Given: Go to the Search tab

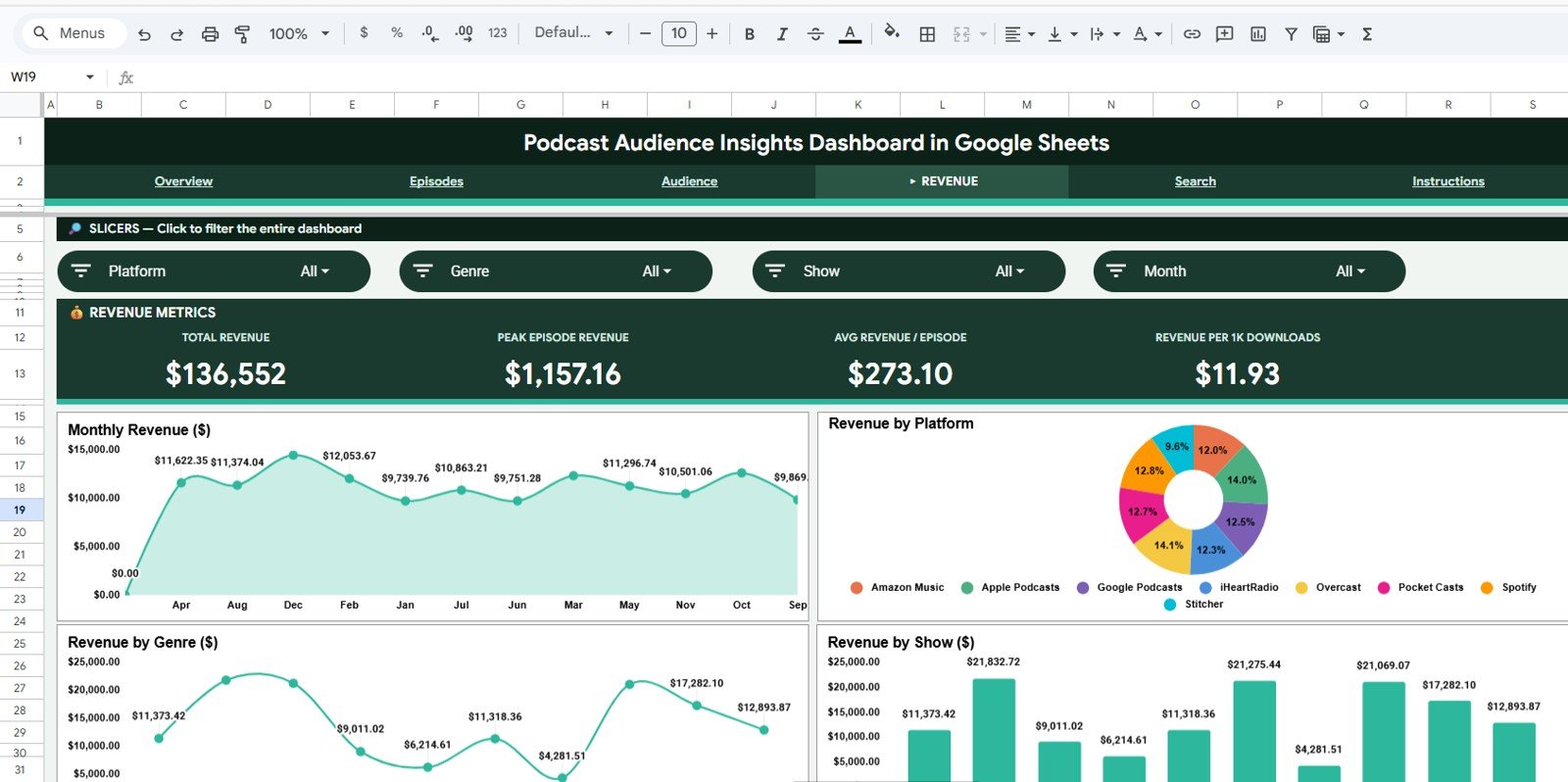Looking at the screenshot, I should (x=1195, y=181).
